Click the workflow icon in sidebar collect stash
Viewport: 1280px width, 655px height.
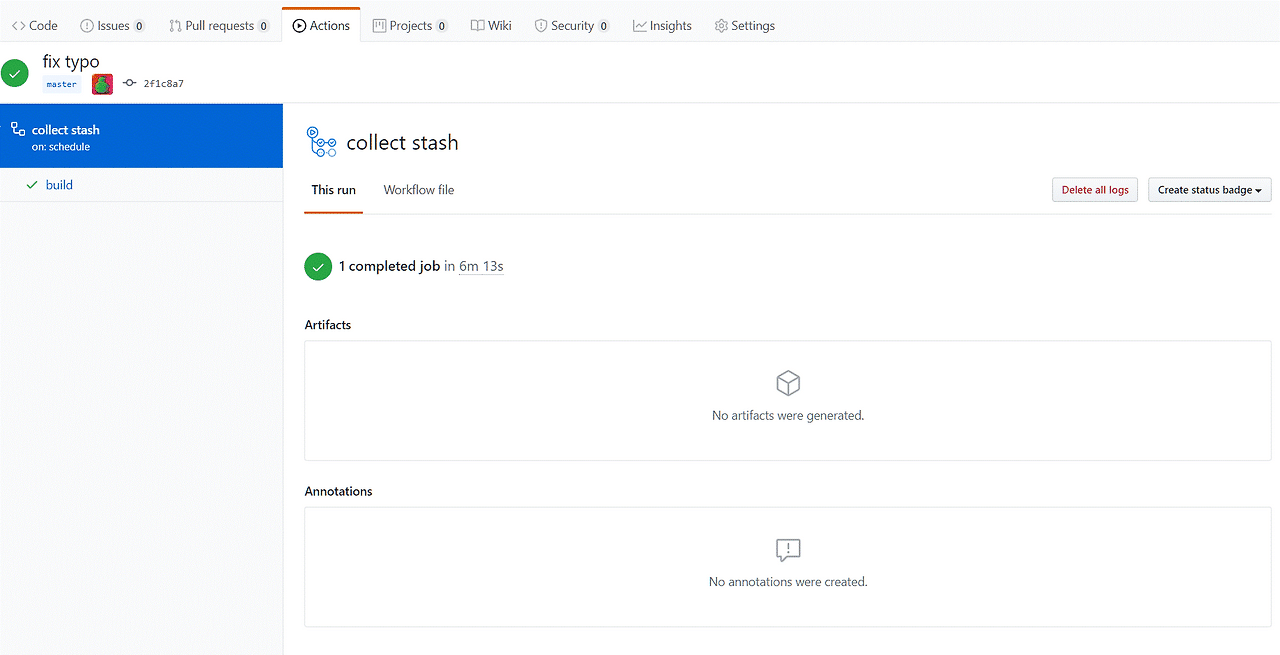pyautogui.click(x=18, y=129)
